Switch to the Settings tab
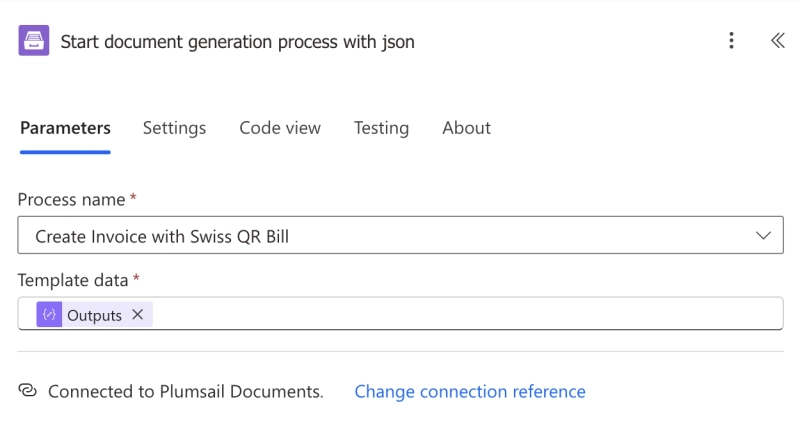 174,128
